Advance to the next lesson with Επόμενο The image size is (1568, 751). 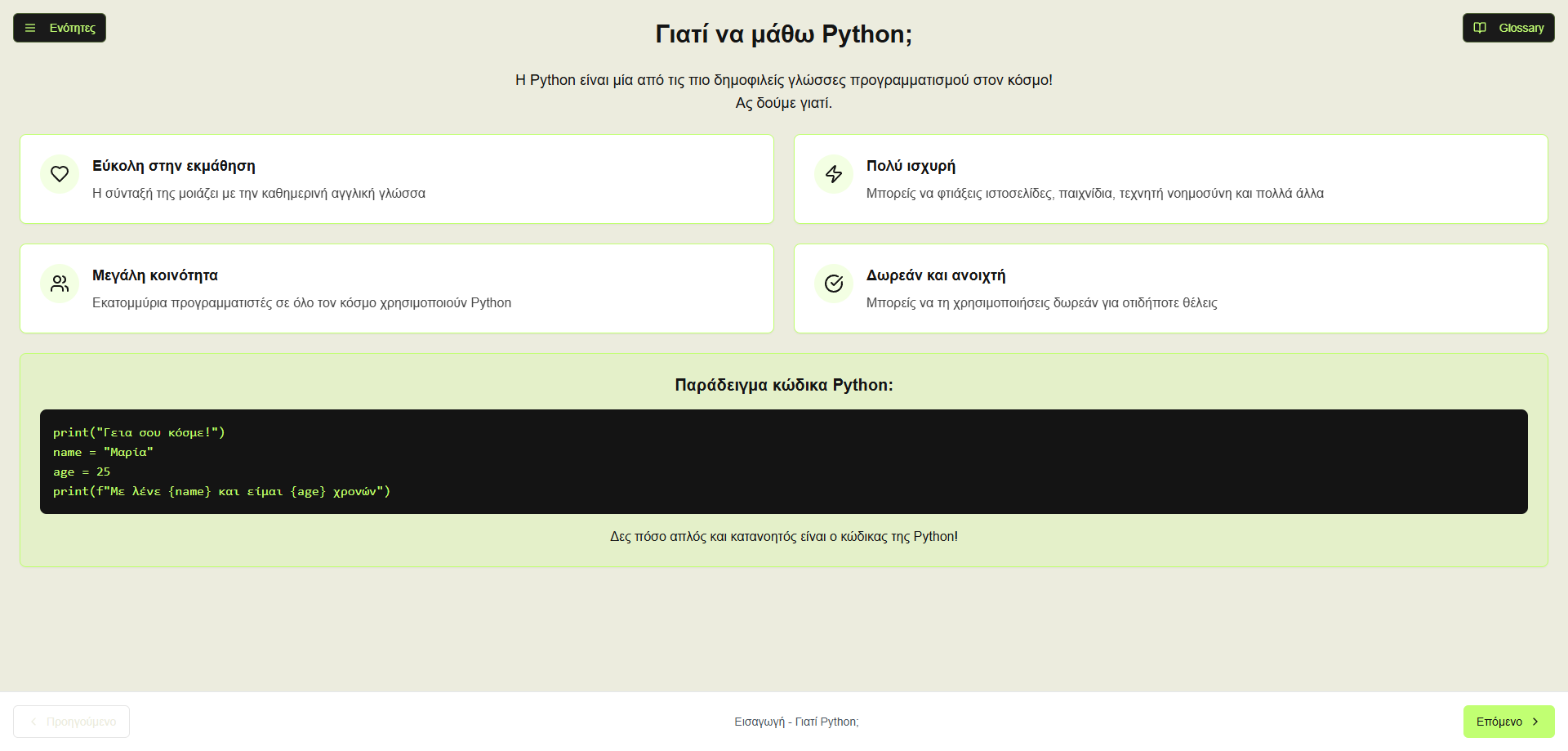click(1508, 722)
